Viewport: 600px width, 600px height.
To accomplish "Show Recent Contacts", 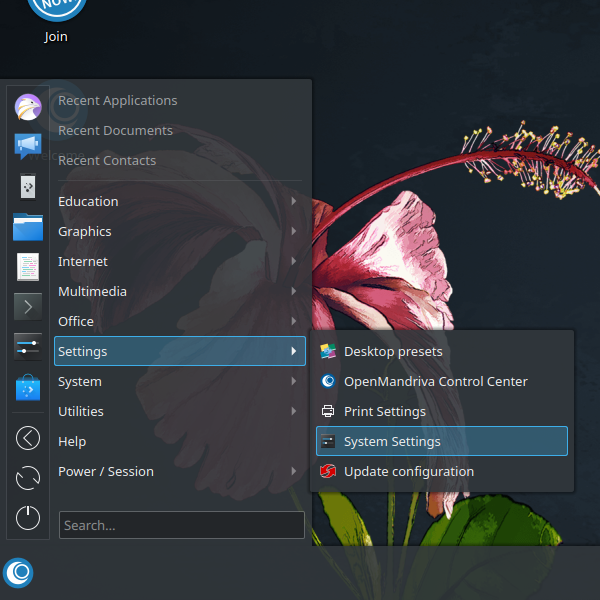I will tap(180, 160).
